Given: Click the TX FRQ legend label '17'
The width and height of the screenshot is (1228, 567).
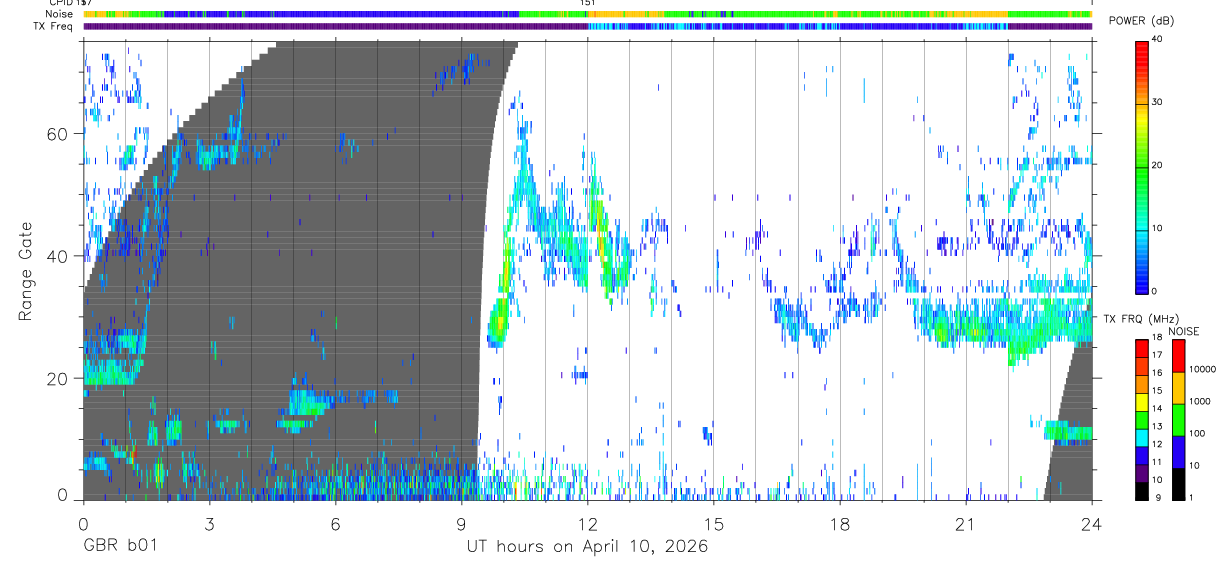Looking at the screenshot, I should pos(1157,355).
